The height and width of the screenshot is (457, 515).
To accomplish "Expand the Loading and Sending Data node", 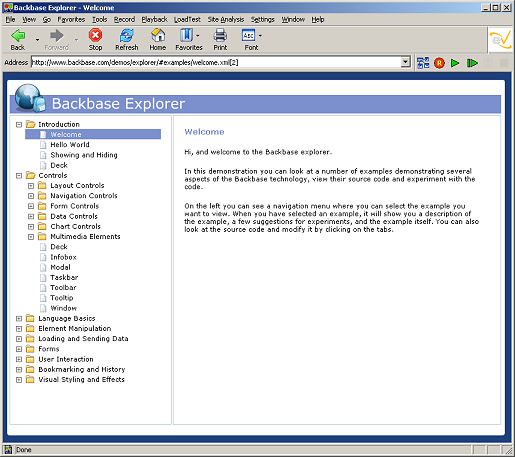I will pos(19,339).
